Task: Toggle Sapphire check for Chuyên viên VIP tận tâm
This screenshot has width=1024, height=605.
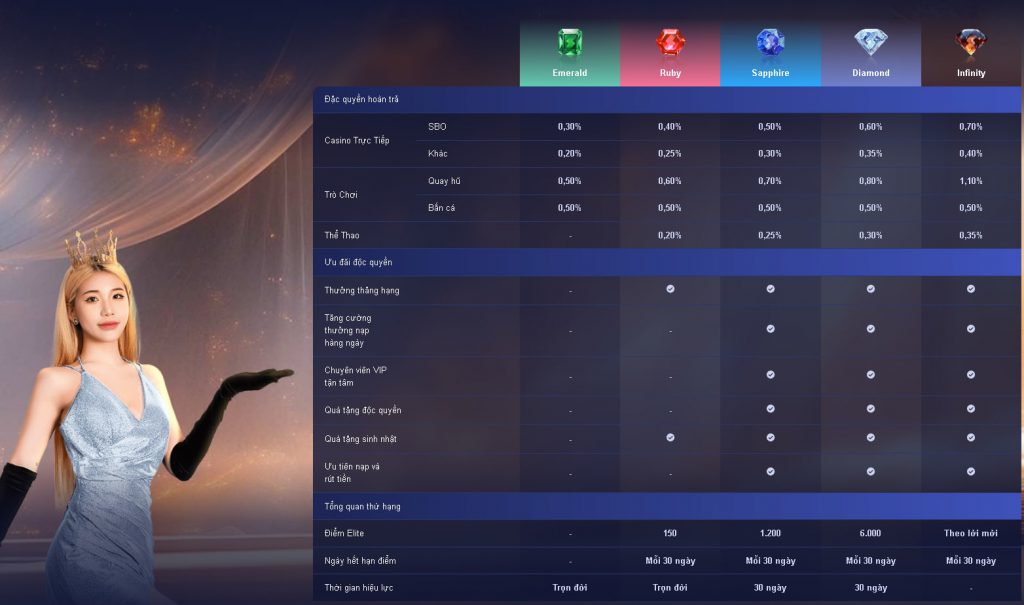Action: [770, 375]
